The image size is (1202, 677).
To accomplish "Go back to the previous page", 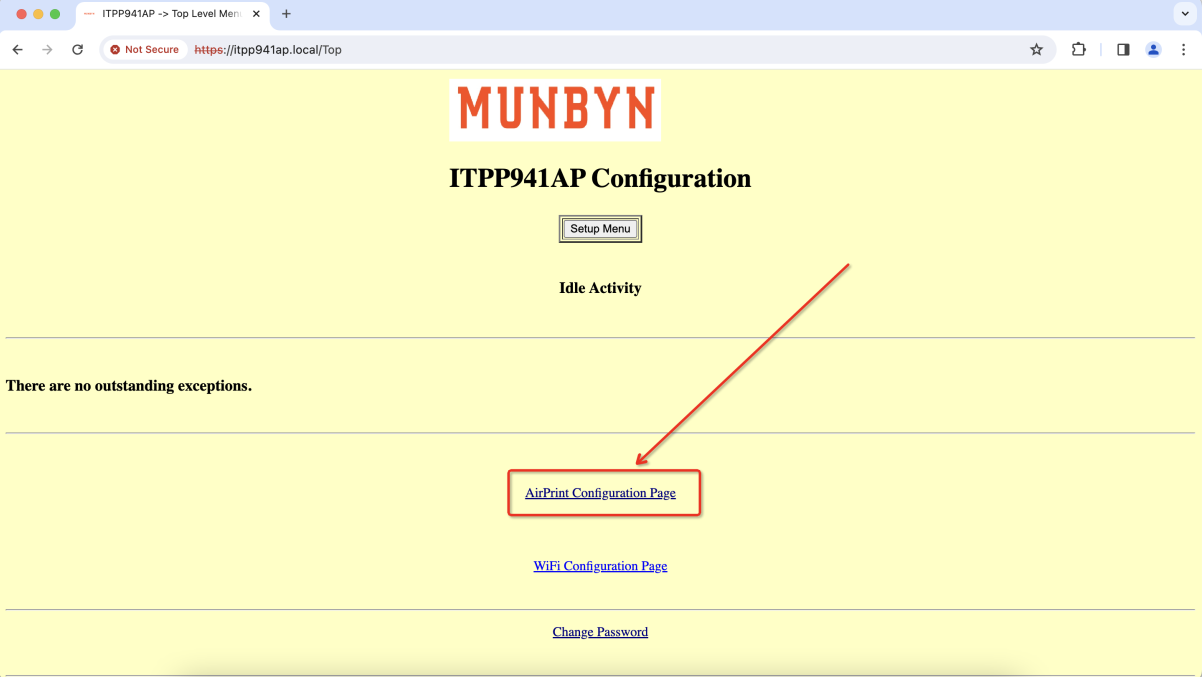I will click(17, 49).
